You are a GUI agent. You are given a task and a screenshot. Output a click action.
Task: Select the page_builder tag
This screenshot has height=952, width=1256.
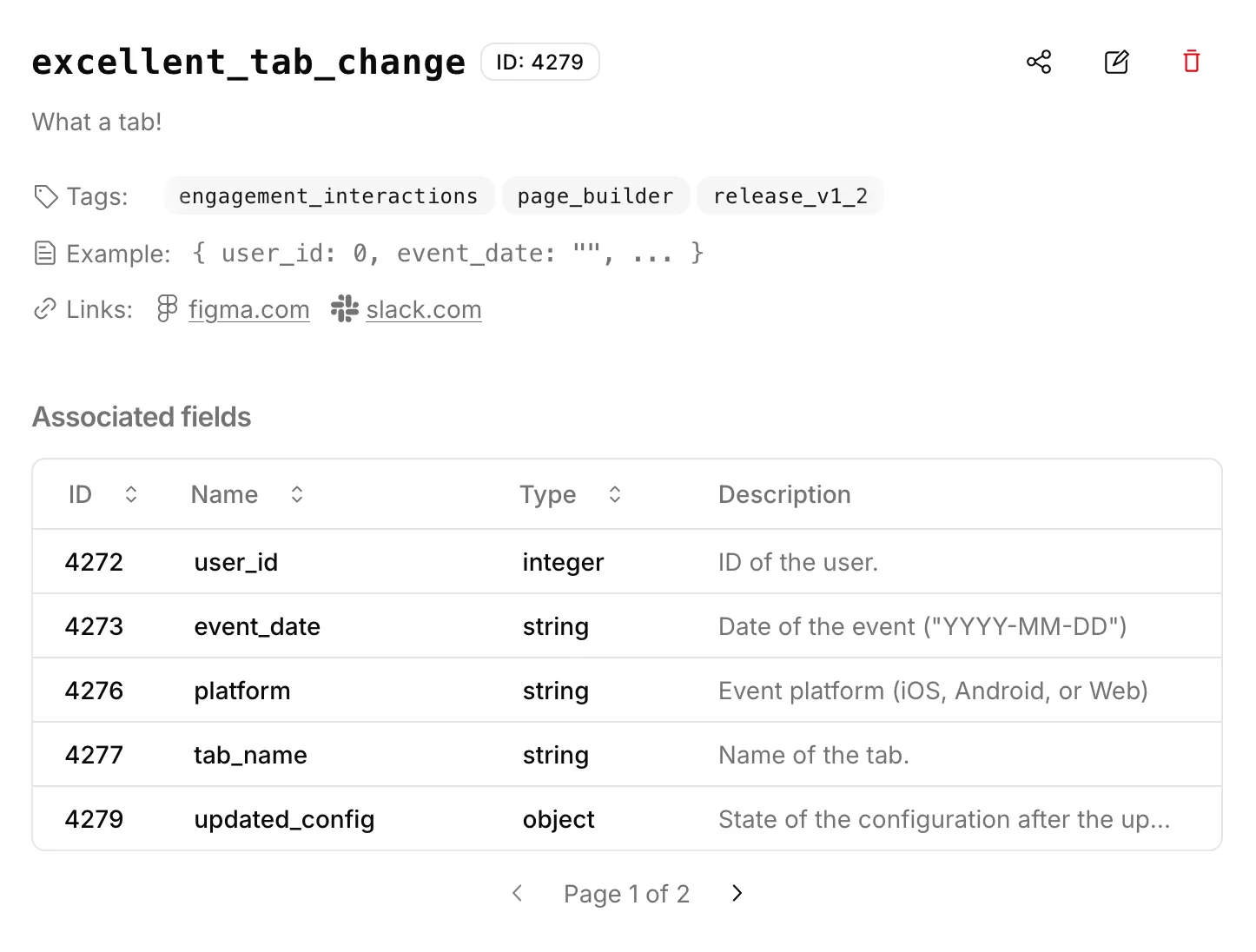[595, 195]
